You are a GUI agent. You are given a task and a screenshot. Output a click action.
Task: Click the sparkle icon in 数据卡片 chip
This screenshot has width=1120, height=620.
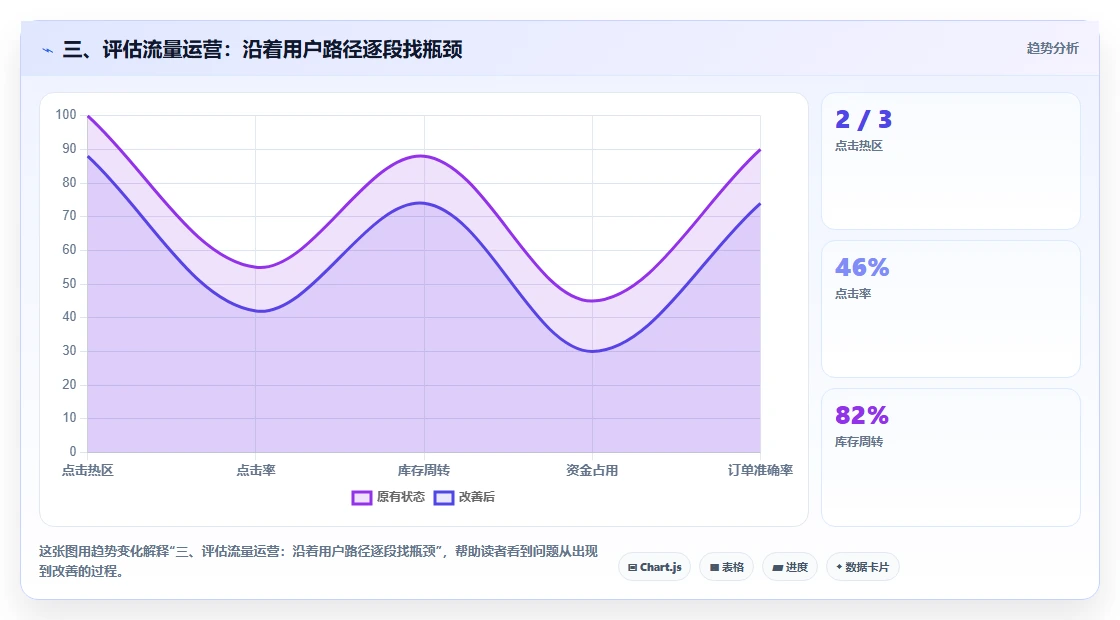pyautogui.click(x=839, y=566)
